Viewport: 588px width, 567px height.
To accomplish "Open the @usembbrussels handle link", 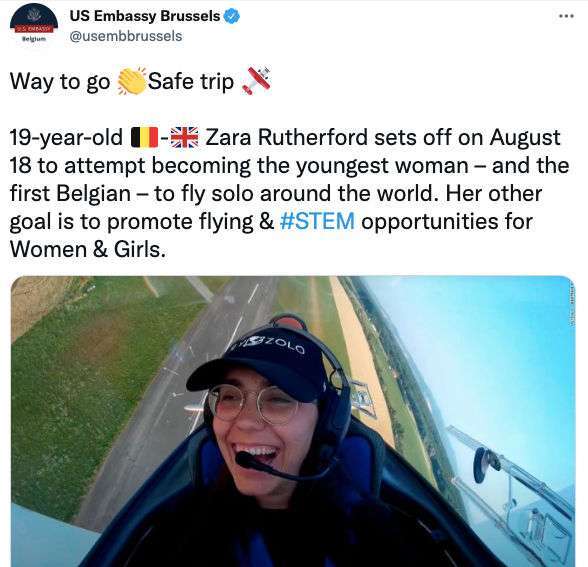I will (126, 36).
